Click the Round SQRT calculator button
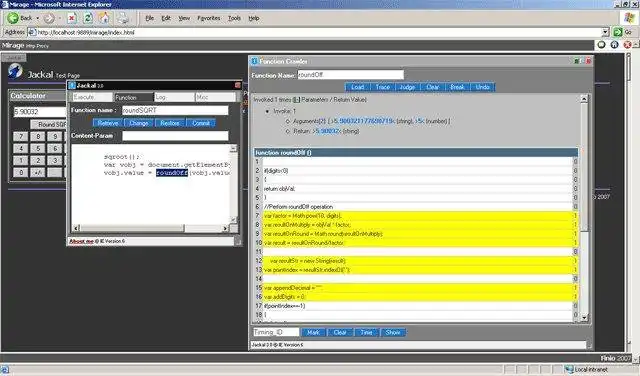640x376 pixels. (49, 124)
